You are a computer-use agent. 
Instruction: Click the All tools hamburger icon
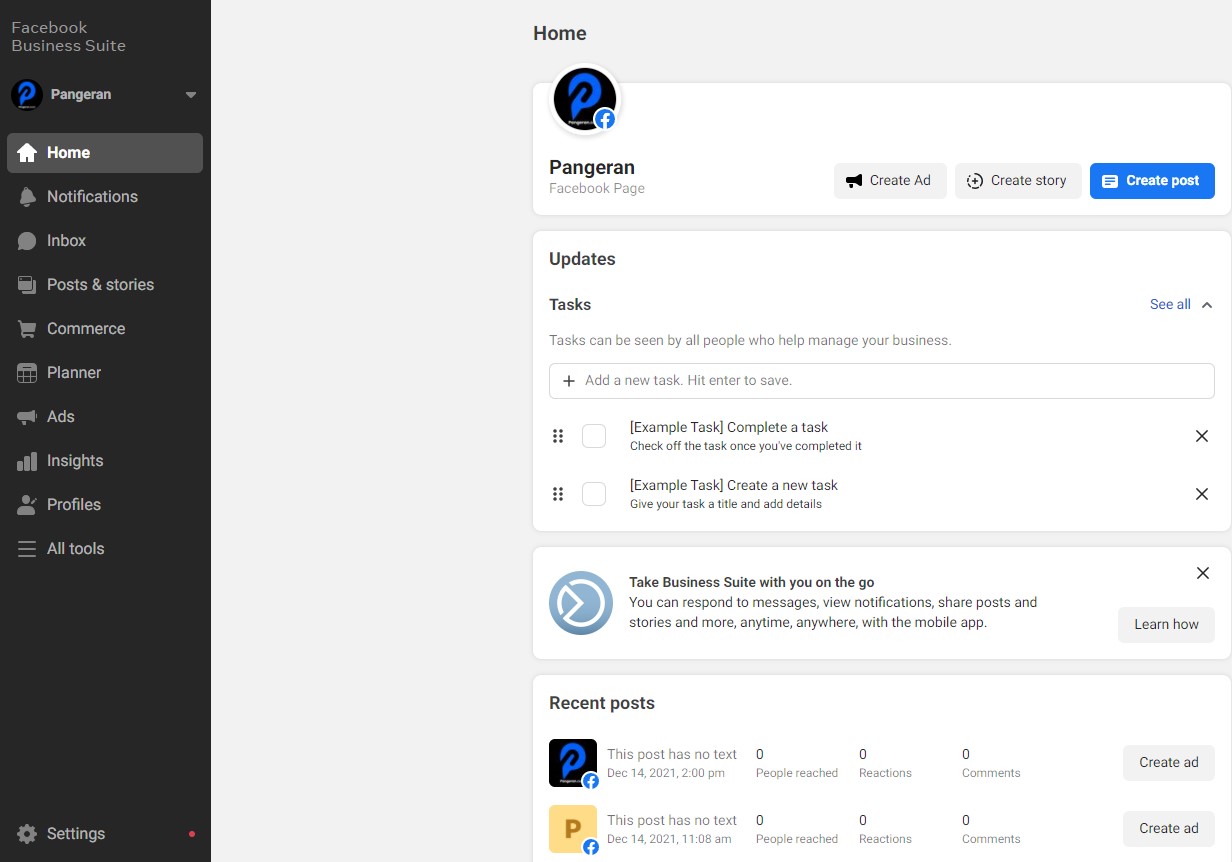(27, 549)
